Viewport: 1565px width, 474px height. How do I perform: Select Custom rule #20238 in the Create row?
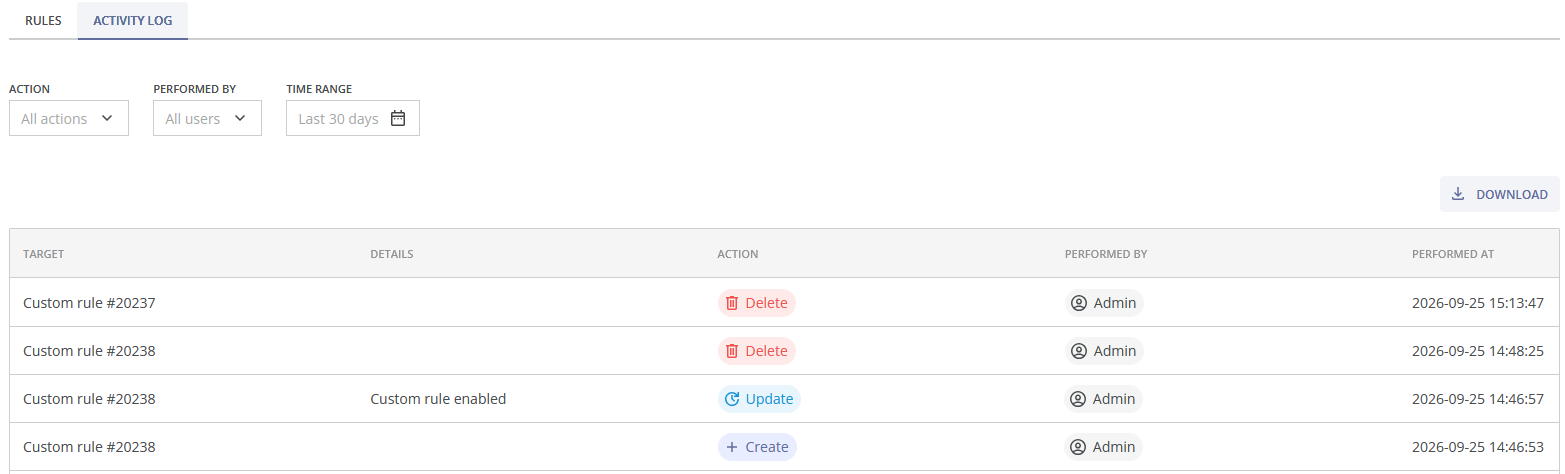pos(89,447)
